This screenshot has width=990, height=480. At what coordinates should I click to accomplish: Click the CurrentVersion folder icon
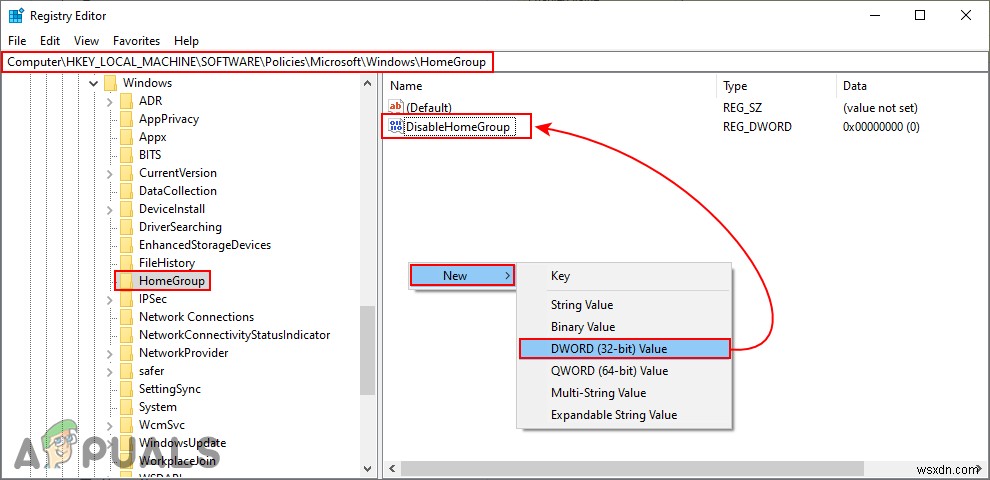pyautogui.click(x=128, y=173)
